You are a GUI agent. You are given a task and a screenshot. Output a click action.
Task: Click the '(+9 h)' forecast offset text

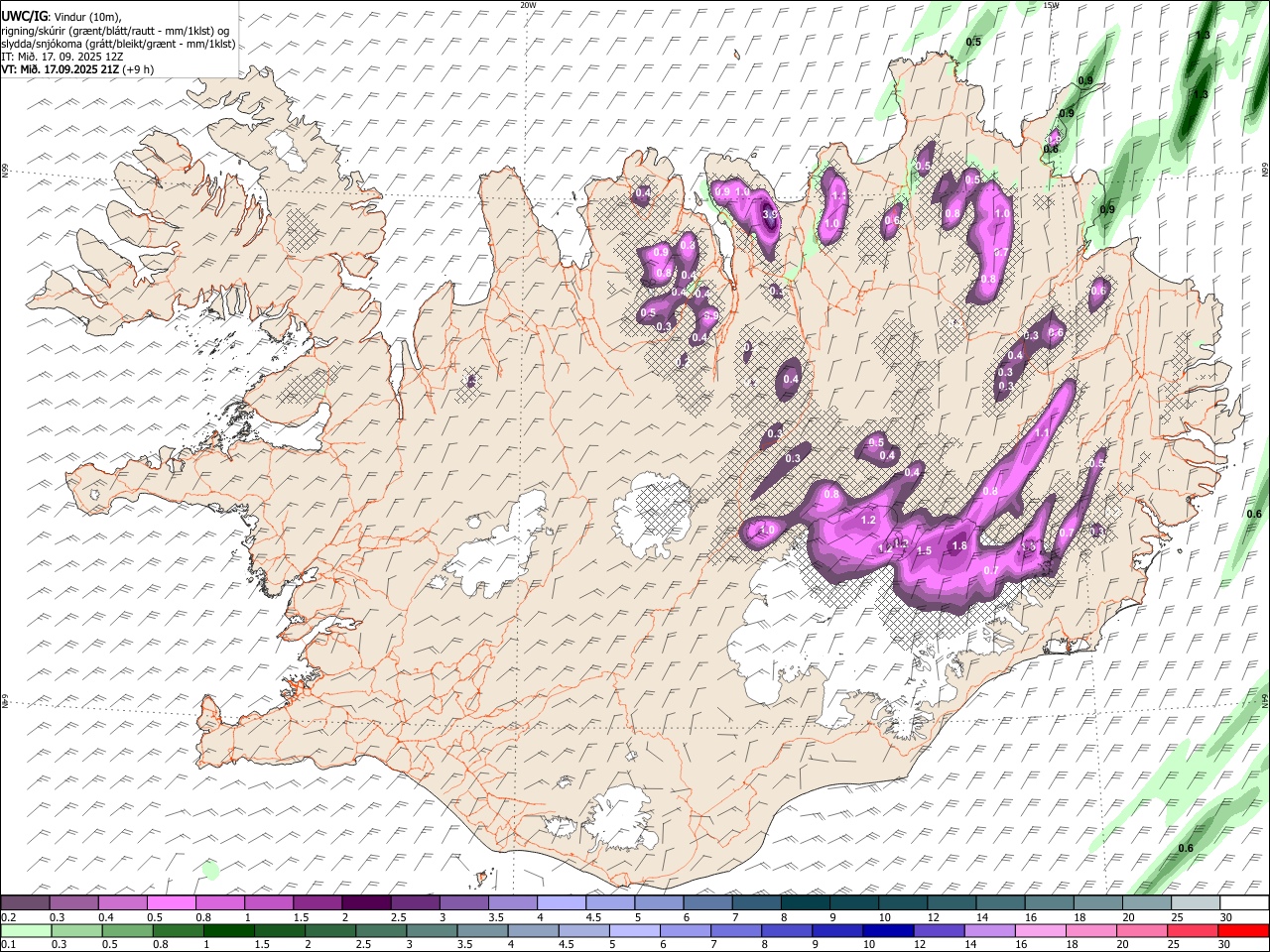point(139,69)
